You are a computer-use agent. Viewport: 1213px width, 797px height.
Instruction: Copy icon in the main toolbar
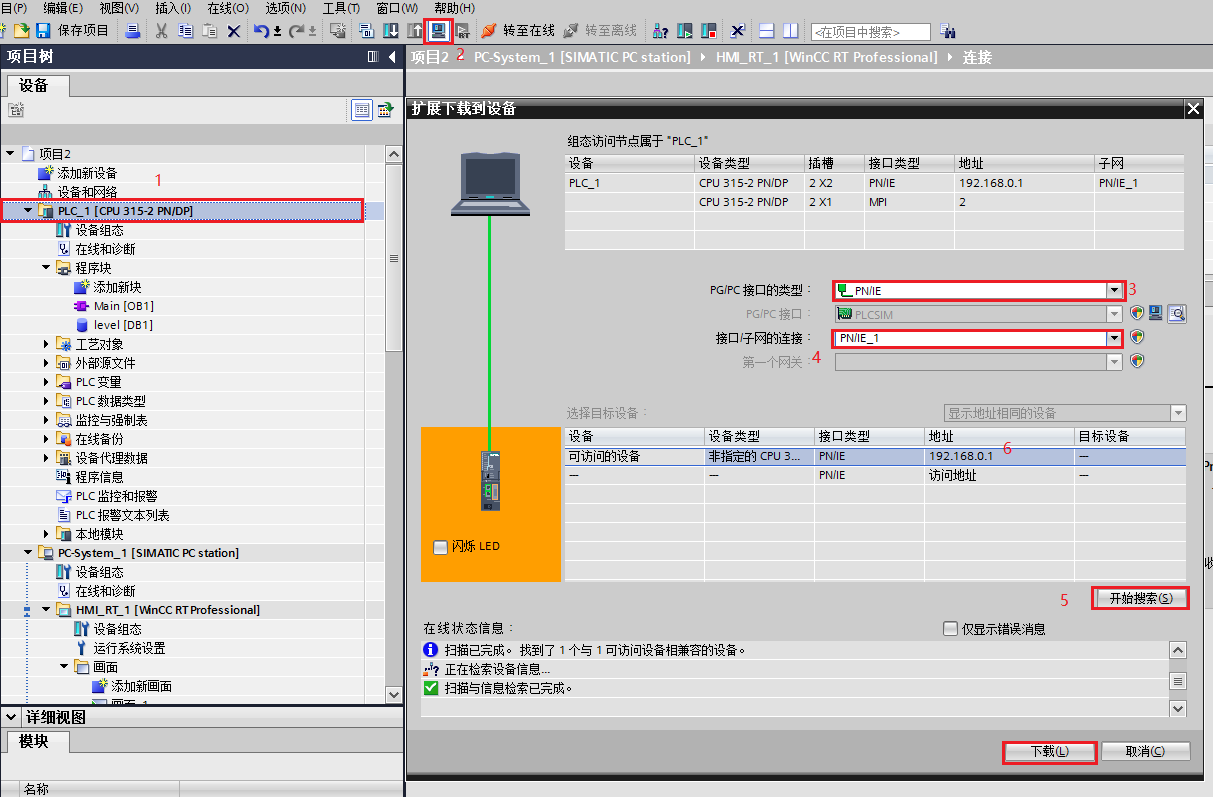[x=185, y=31]
